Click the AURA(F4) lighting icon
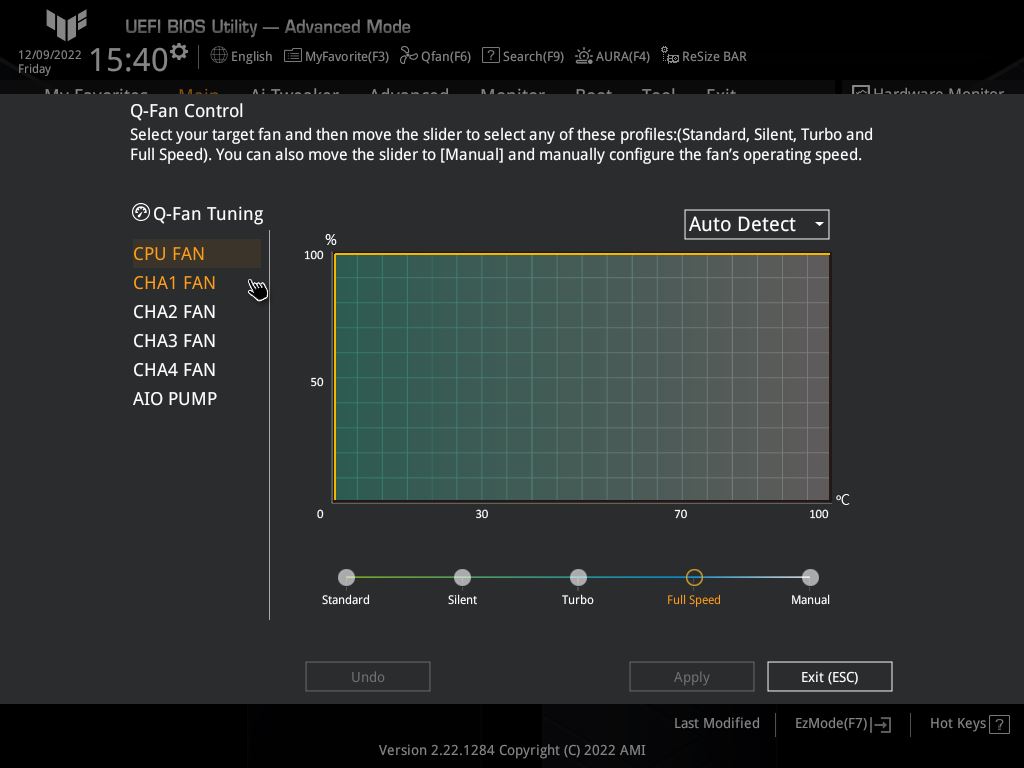Viewport: 1024px width, 768px height. click(x=583, y=56)
